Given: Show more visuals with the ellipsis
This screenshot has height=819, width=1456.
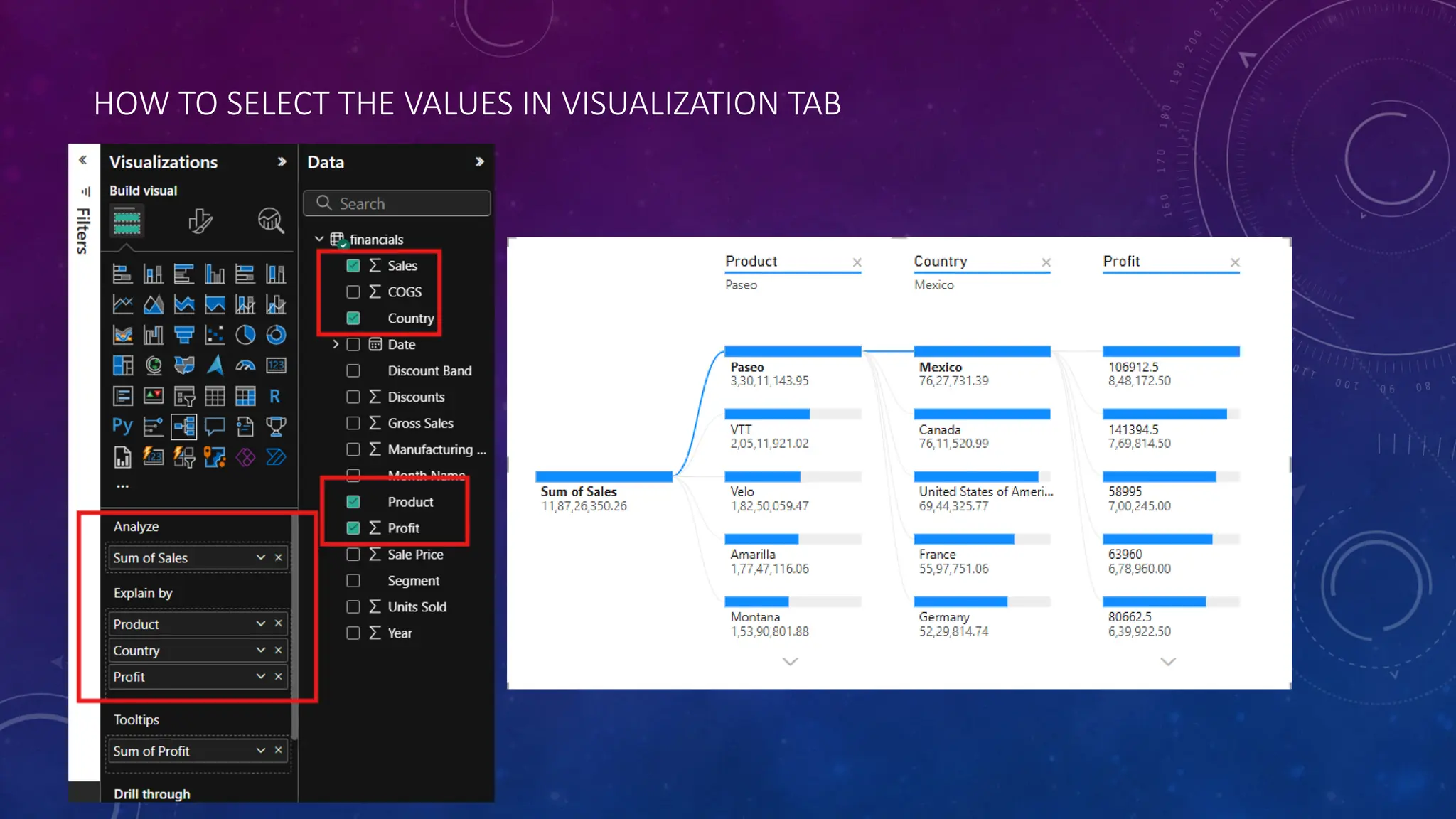Looking at the screenshot, I should 122,487.
